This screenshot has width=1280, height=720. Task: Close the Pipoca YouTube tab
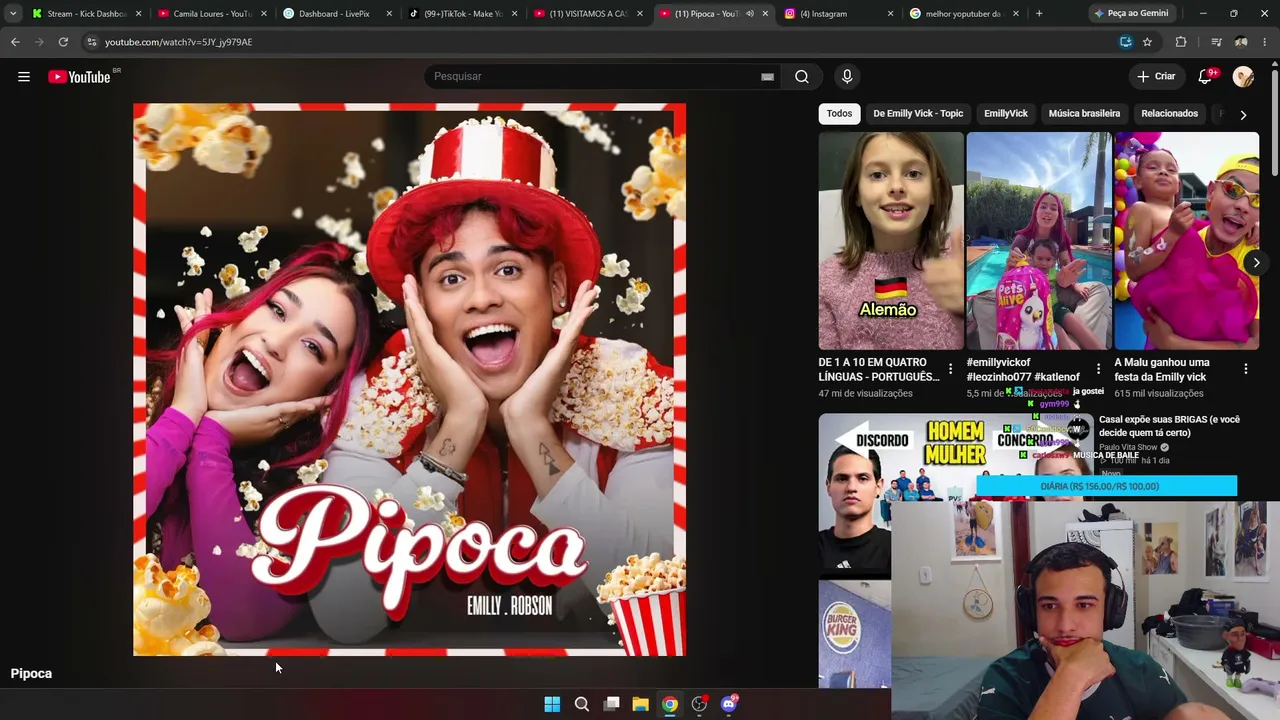coord(765,14)
